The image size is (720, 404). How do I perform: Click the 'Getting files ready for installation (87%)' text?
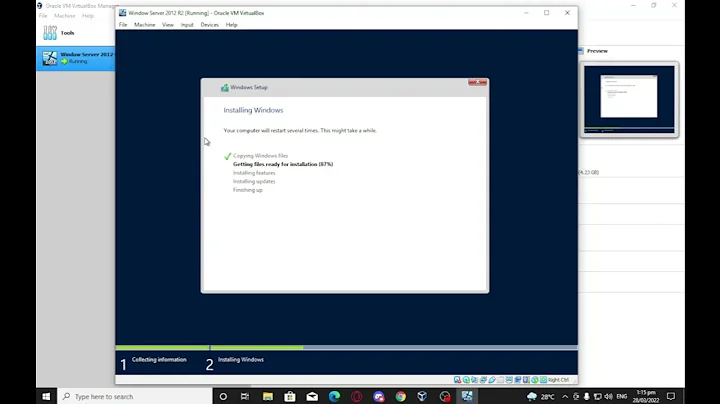[283, 164]
